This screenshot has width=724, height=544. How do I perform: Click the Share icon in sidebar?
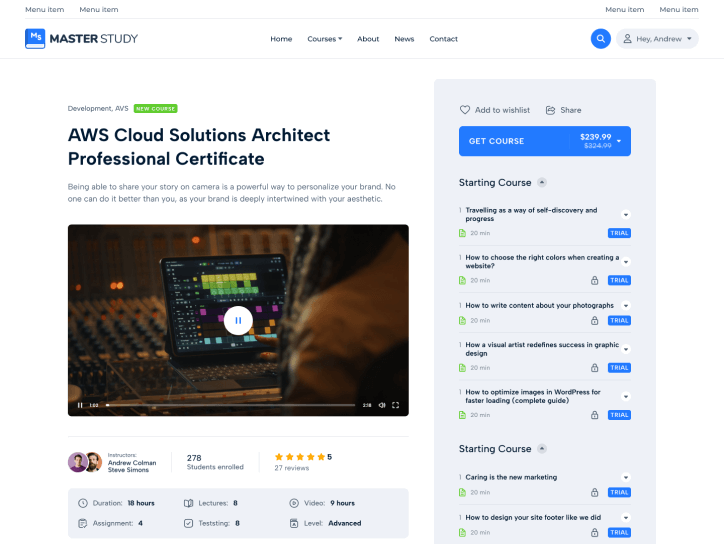point(551,110)
